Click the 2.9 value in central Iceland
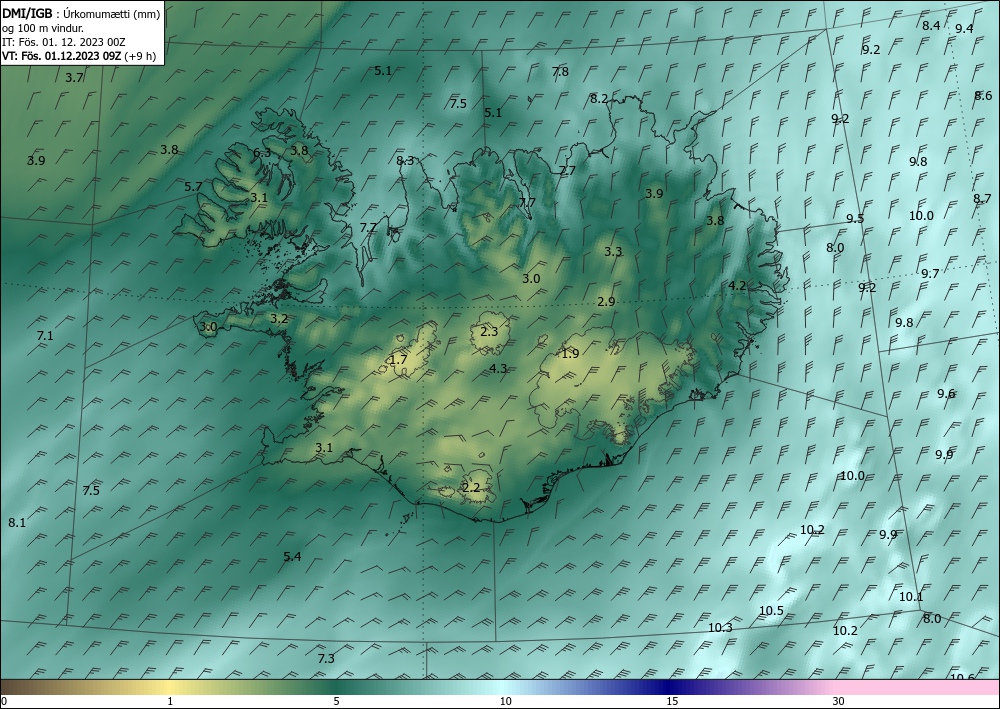The image size is (1000, 709). (607, 302)
